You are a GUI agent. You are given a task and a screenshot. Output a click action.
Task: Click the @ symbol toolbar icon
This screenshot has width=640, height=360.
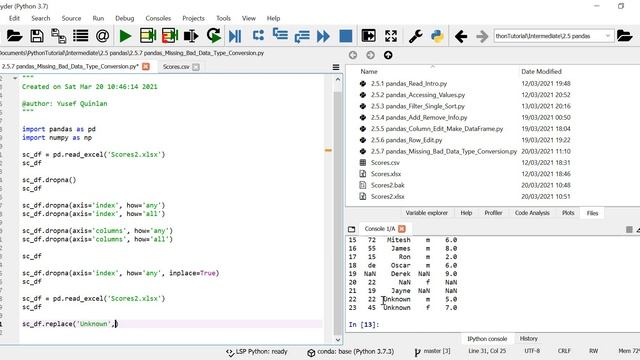(102, 36)
